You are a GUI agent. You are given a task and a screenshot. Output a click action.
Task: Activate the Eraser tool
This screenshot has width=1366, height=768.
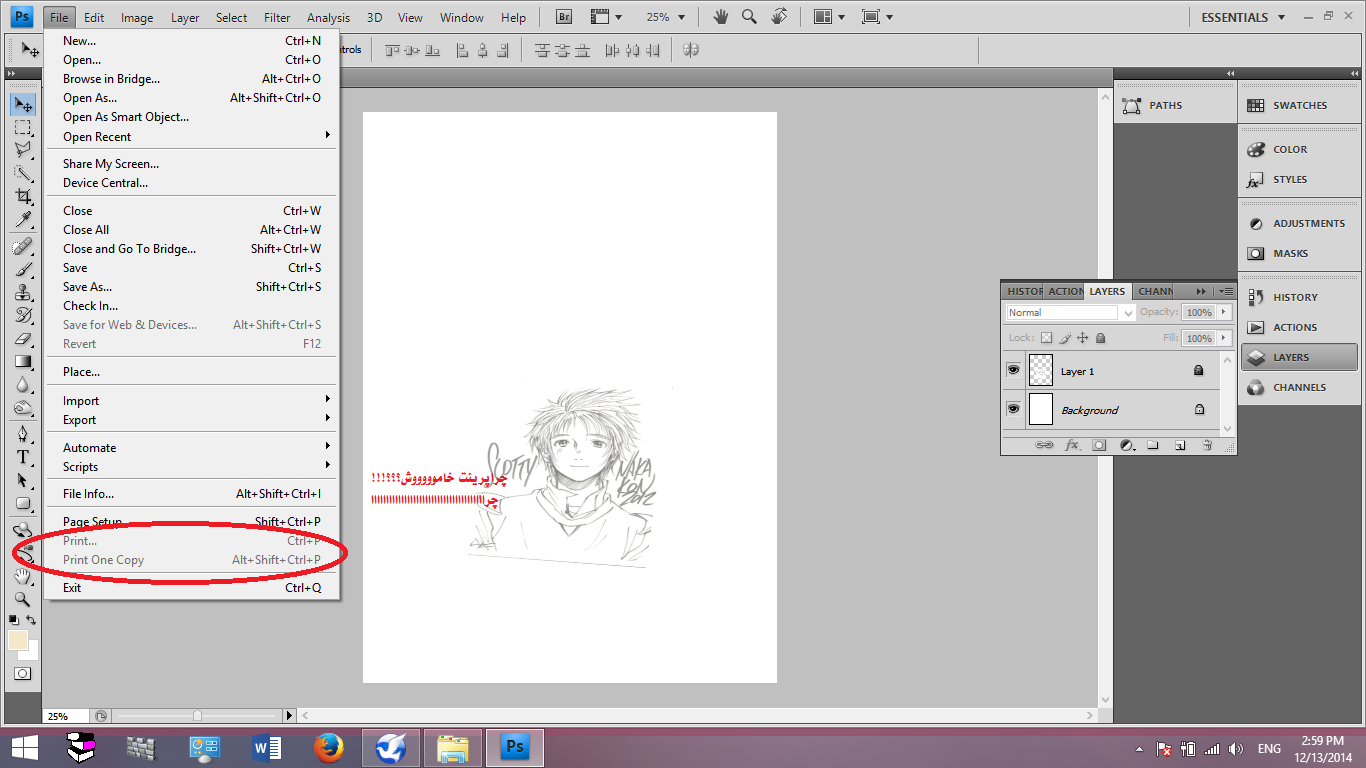pos(22,338)
